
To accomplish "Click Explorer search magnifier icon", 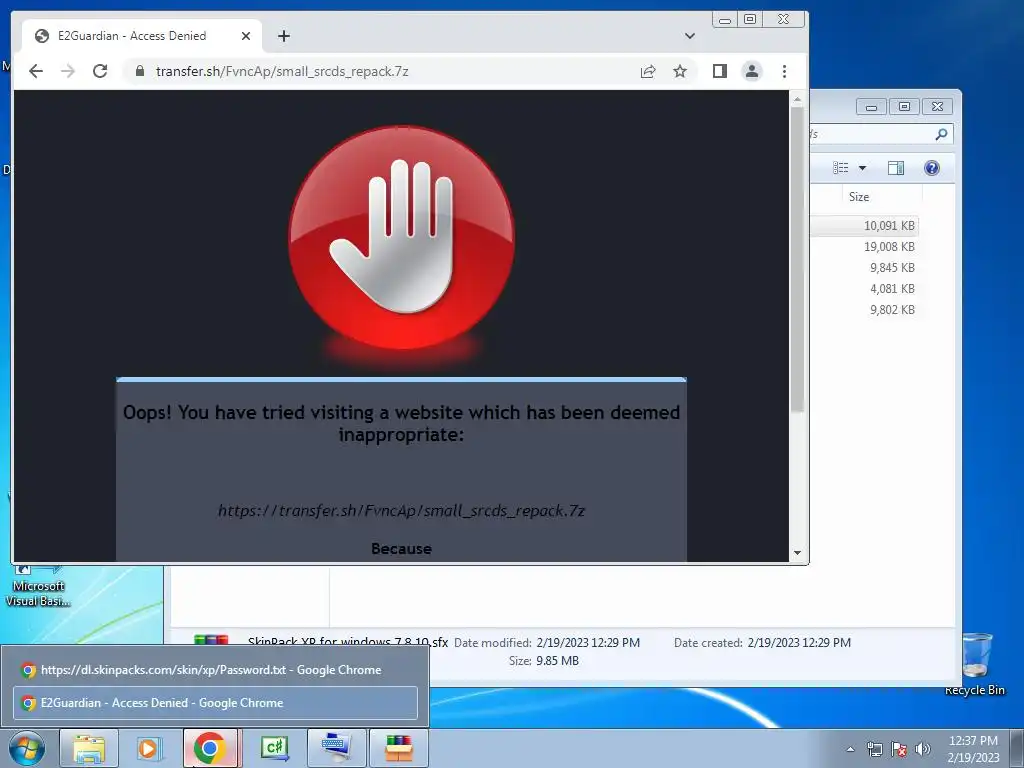I will pyautogui.click(x=941, y=134).
